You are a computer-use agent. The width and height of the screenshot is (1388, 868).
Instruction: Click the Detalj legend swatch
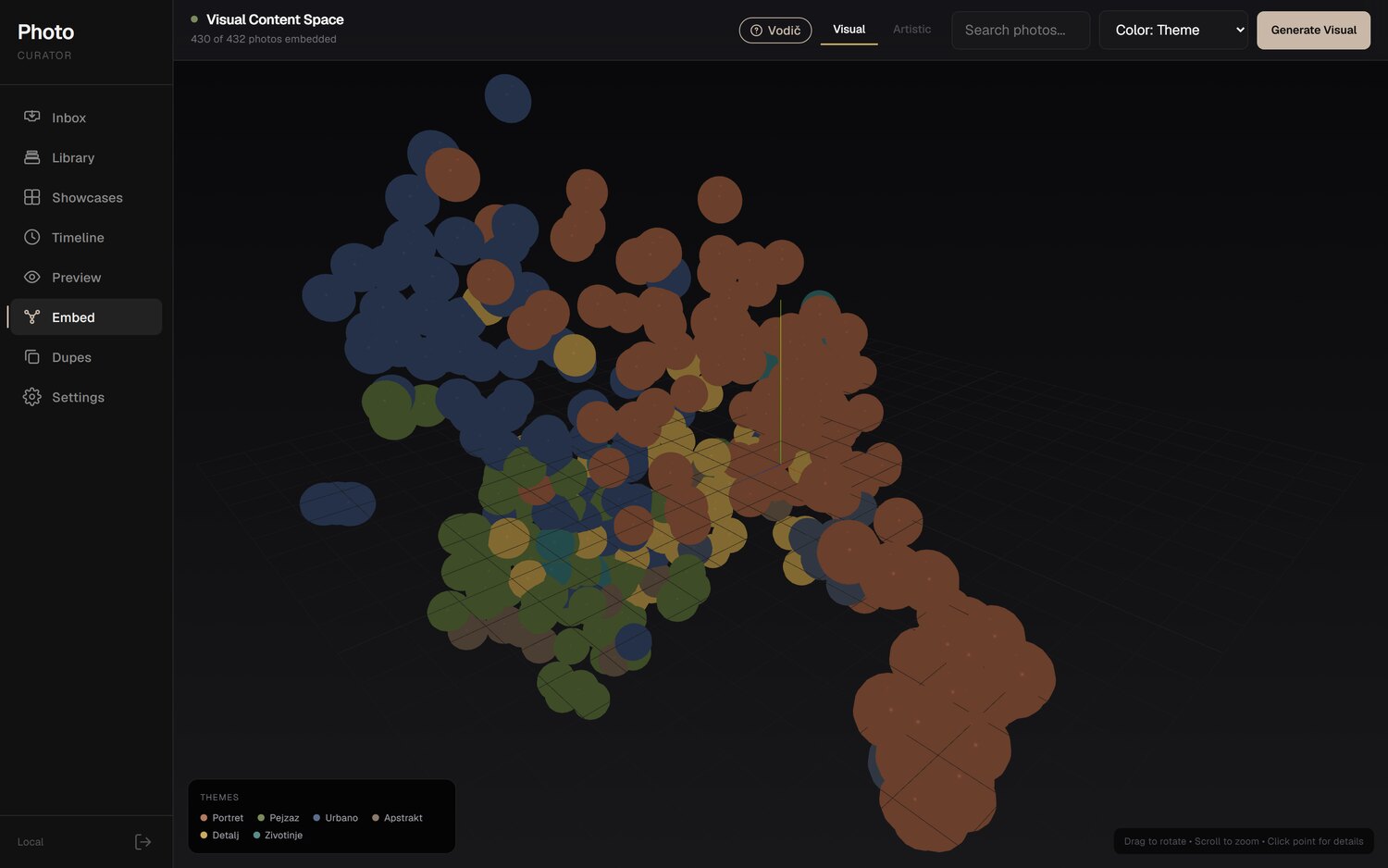coord(204,836)
